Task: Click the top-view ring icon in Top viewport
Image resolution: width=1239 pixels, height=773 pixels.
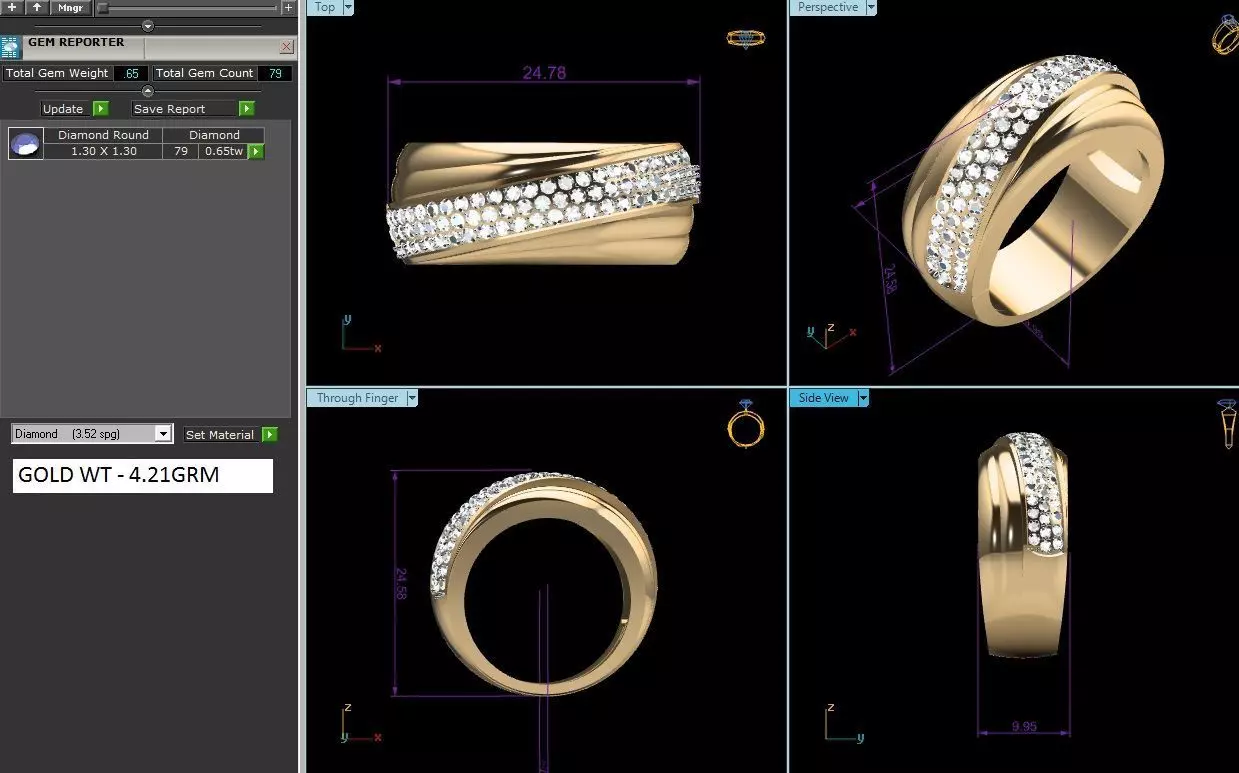Action: (746, 39)
